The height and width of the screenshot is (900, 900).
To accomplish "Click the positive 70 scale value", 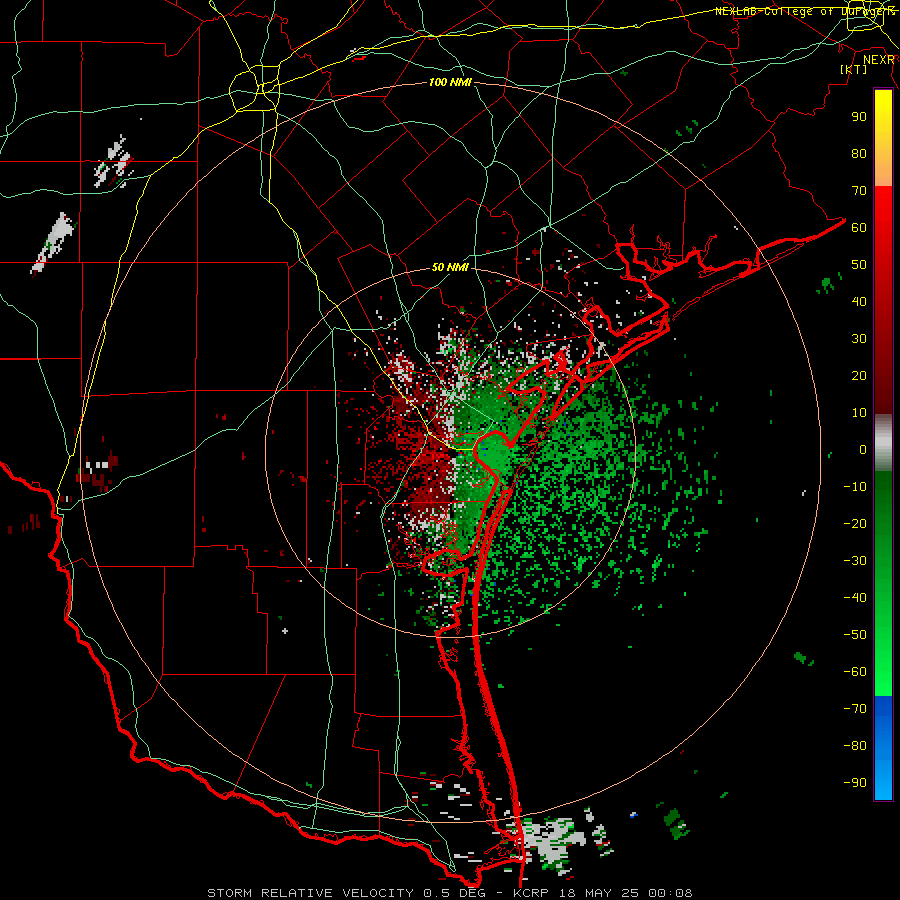I will 859,191.
